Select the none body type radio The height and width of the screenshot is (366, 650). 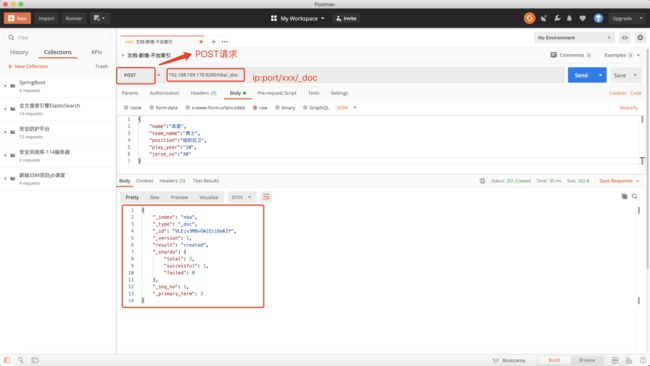[x=126, y=107]
